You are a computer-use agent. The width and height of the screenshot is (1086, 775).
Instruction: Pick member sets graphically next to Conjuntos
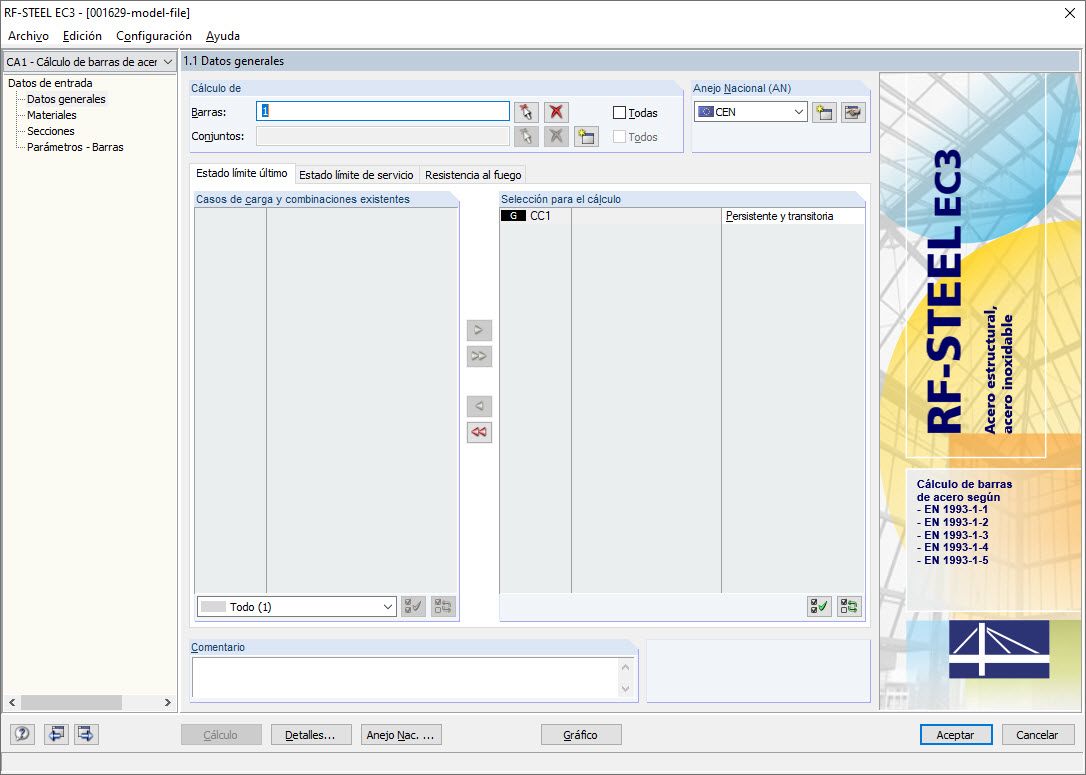coord(526,136)
